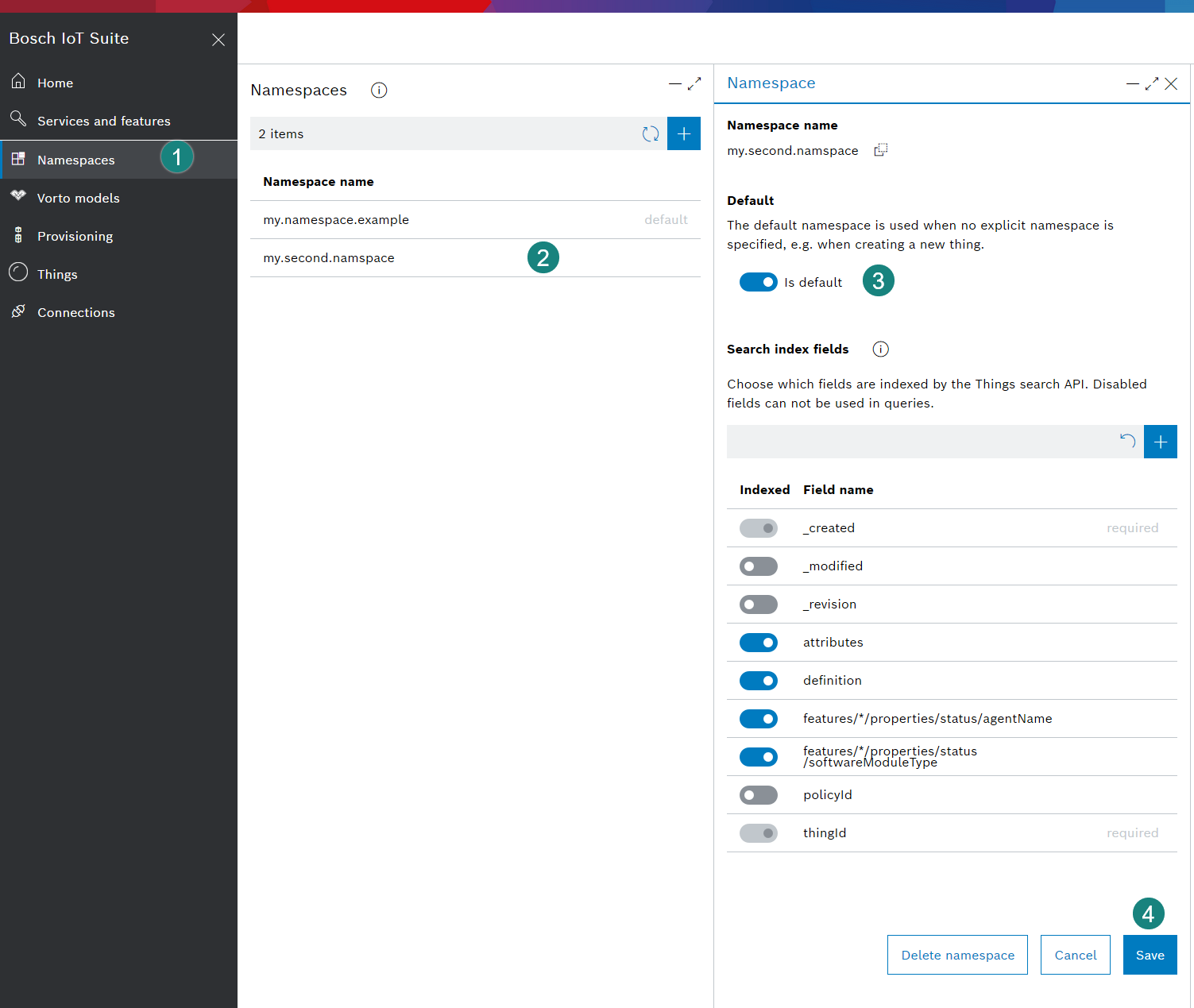Toggle agentName field indexing
This screenshot has height=1008, width=1194.
pos(759,719)
